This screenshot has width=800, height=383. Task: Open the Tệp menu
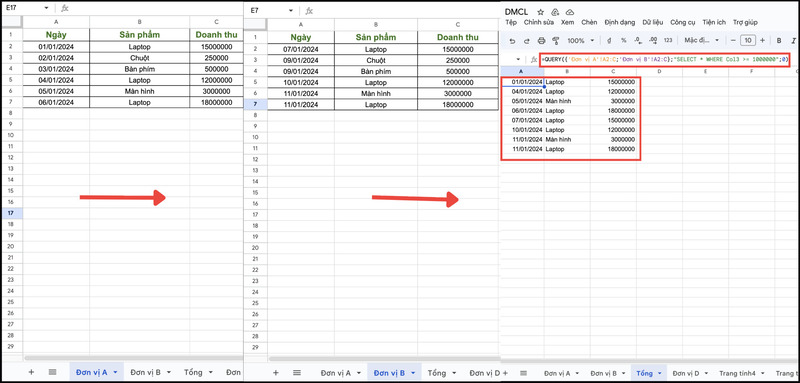pos(511,22)
